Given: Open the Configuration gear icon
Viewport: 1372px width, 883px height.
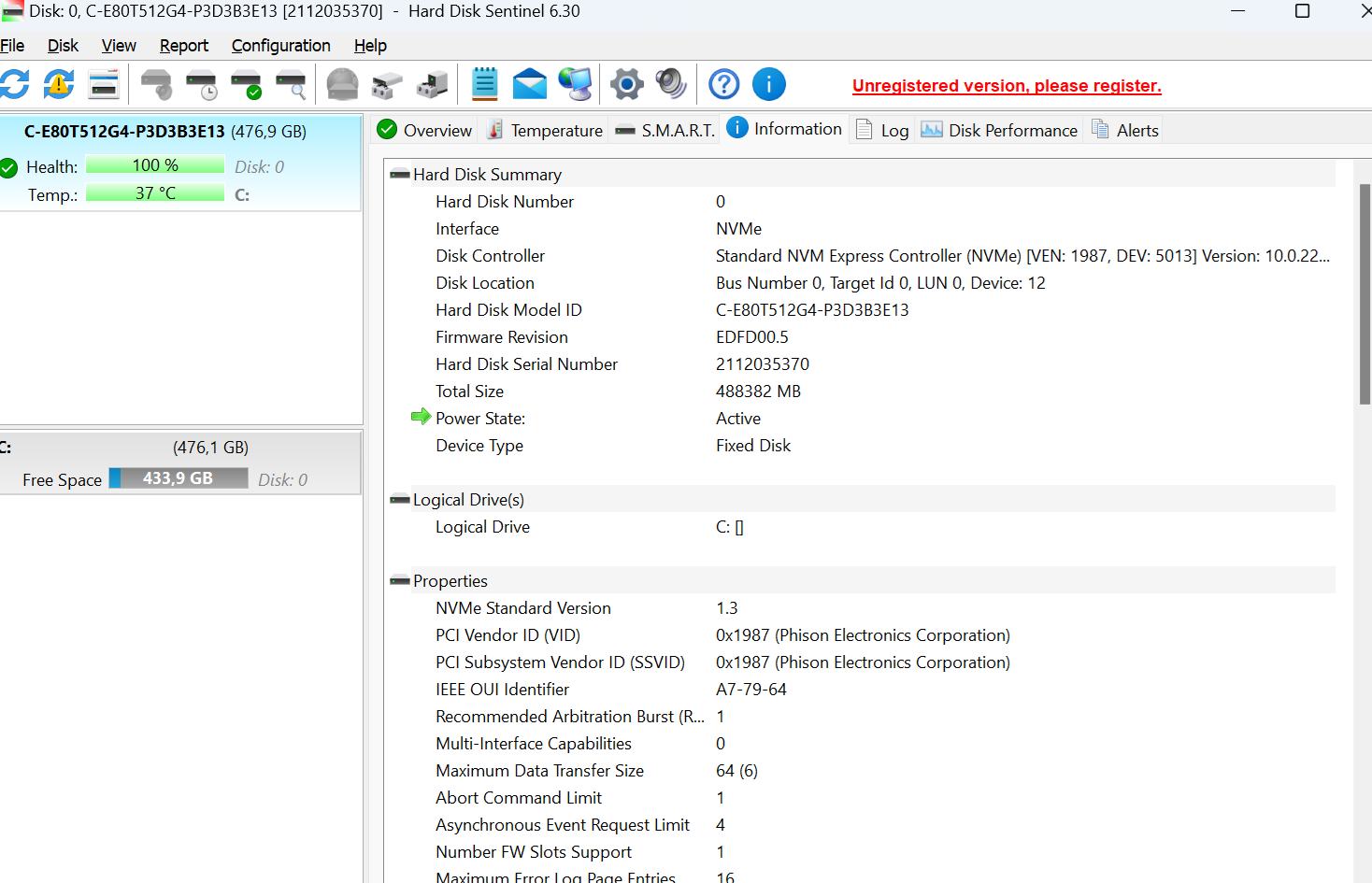Looking at the screenshot, I should (626, 84).
